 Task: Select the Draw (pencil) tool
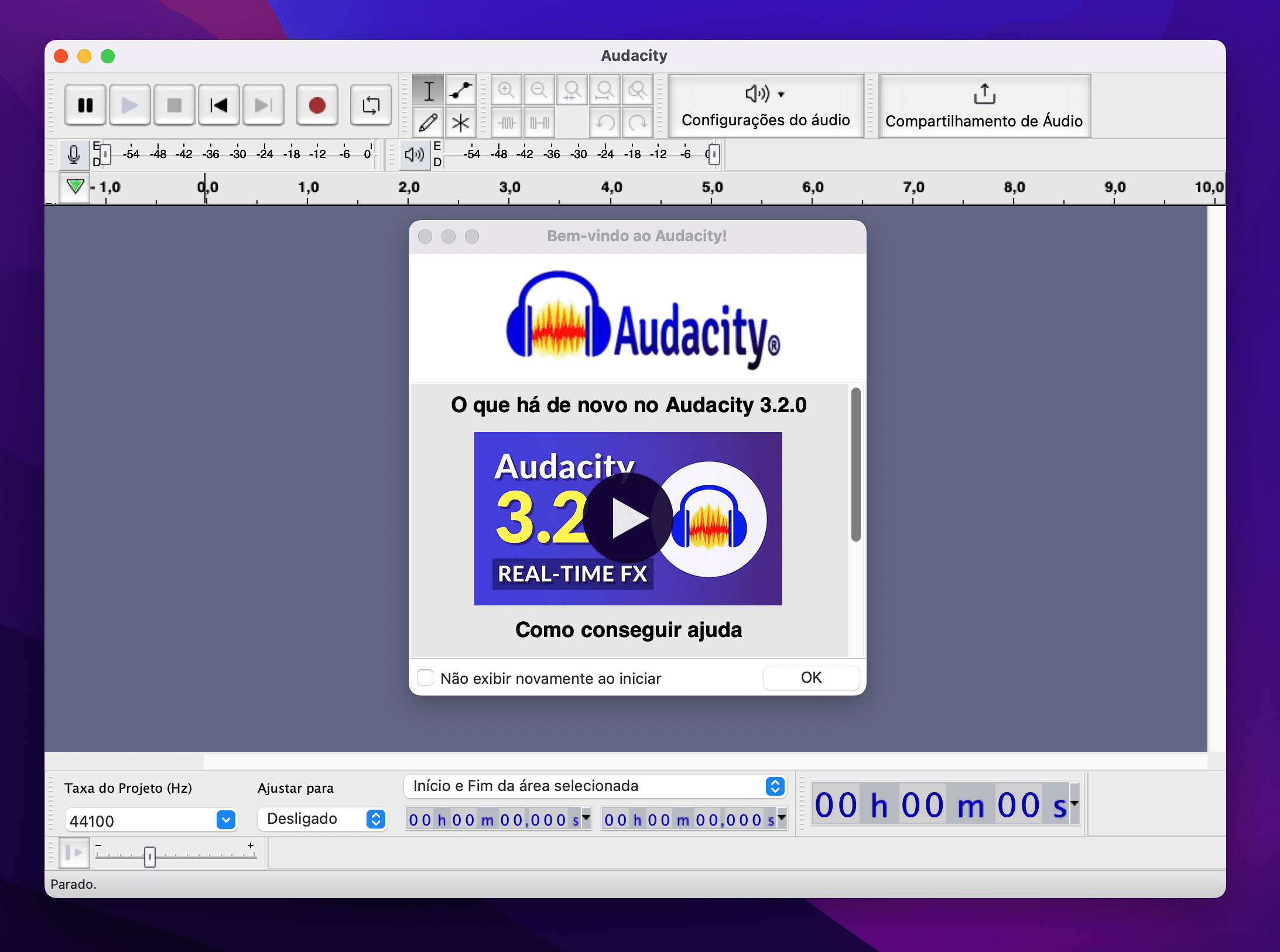point(429,123)
